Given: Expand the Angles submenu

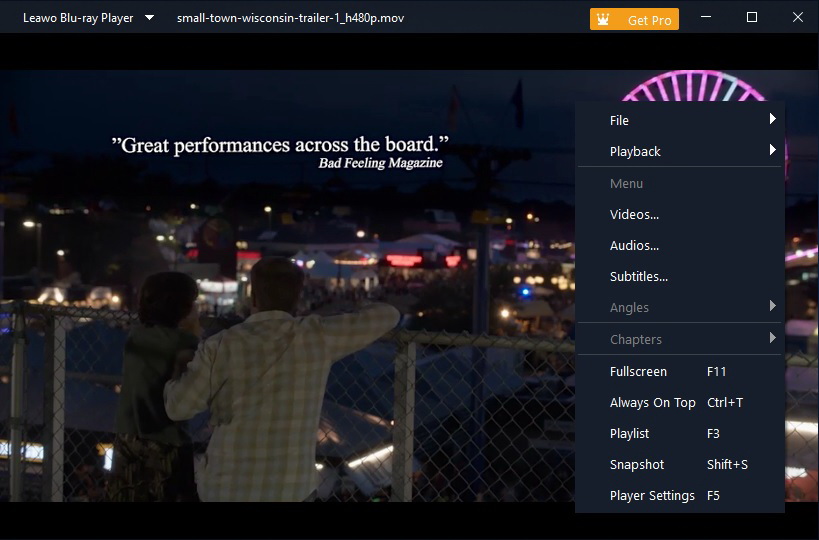Looking at the screenshot, I should click(x=680, y=307).
